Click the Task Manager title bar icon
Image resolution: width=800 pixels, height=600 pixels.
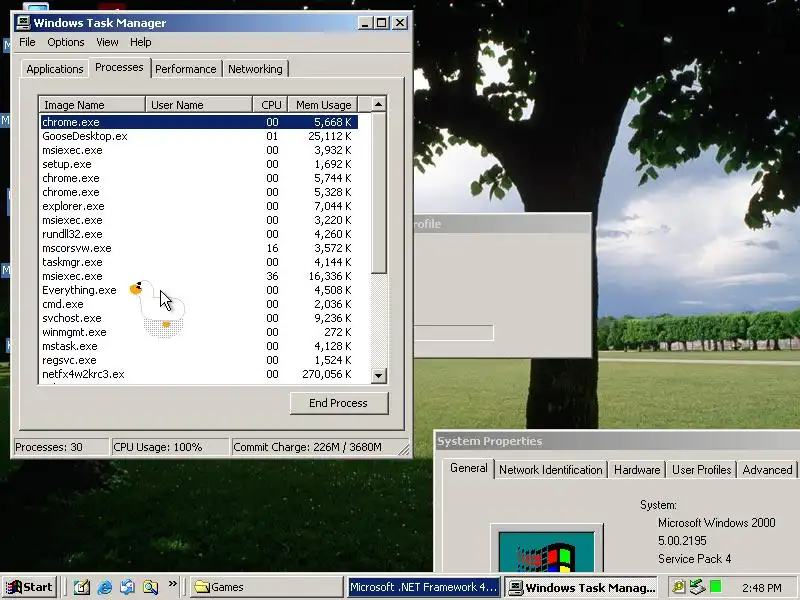[23, 22]
